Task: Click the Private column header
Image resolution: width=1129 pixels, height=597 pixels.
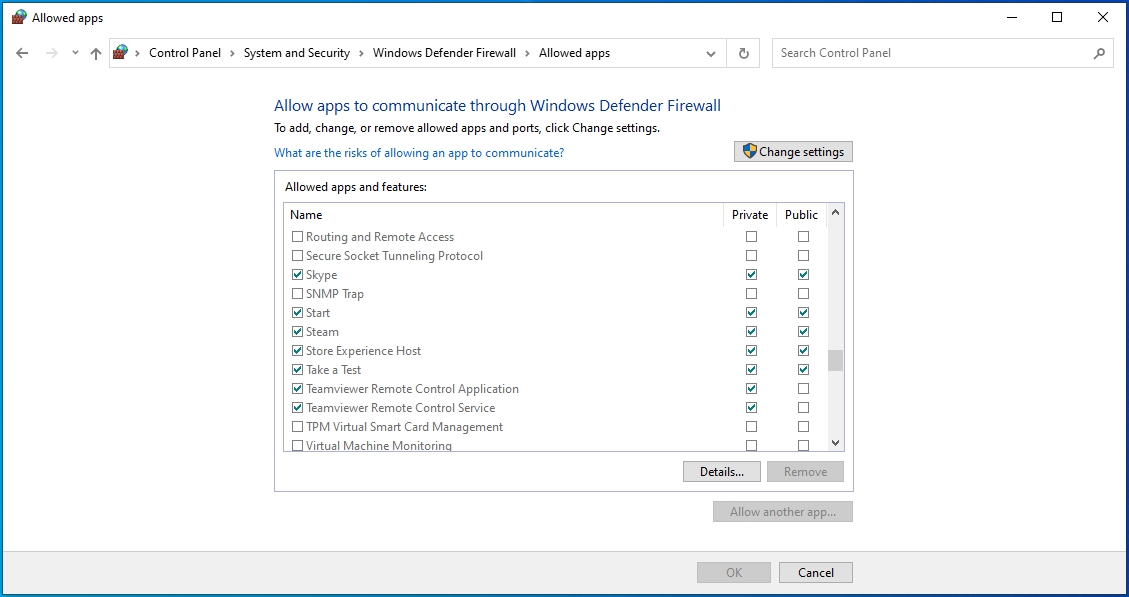Action: tap(750, 215)
